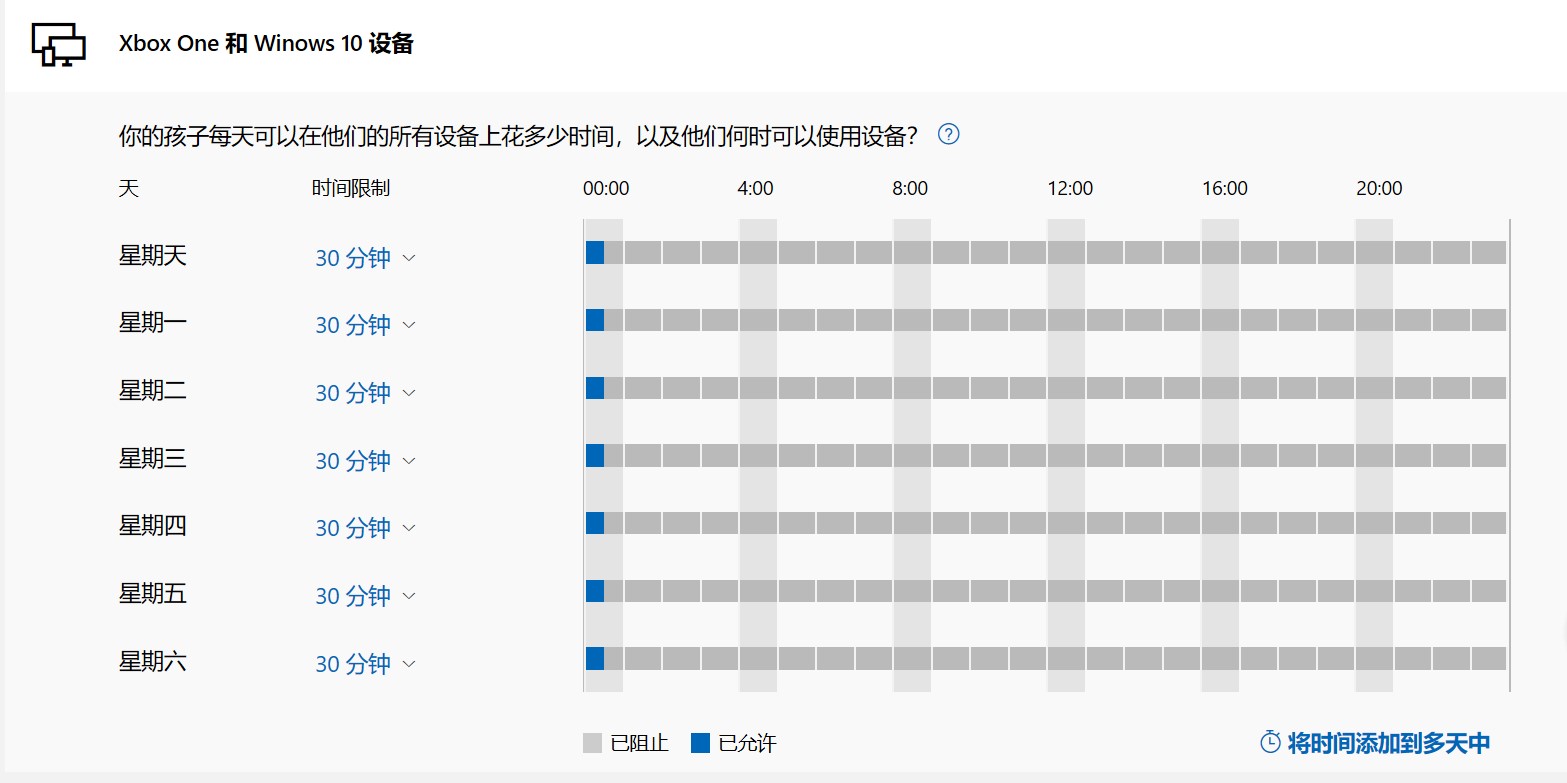Viewport: 1567px width, 783px height.
Task: Click 星期四 schedule bar at 4:00
Action: click(759, 523)
